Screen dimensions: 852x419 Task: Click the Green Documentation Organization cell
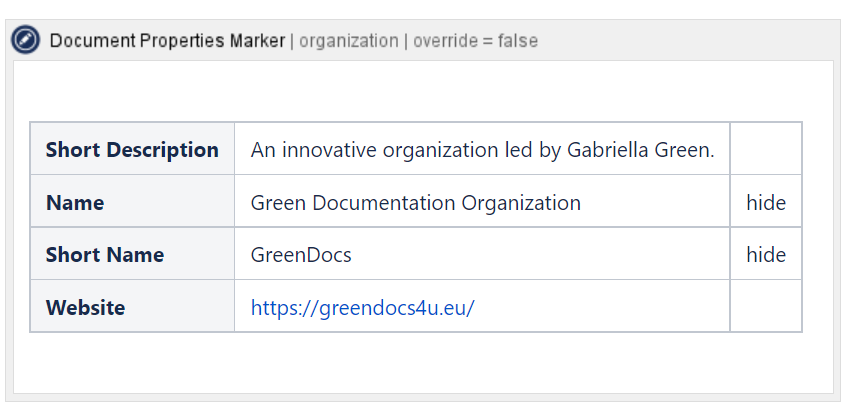415,203
